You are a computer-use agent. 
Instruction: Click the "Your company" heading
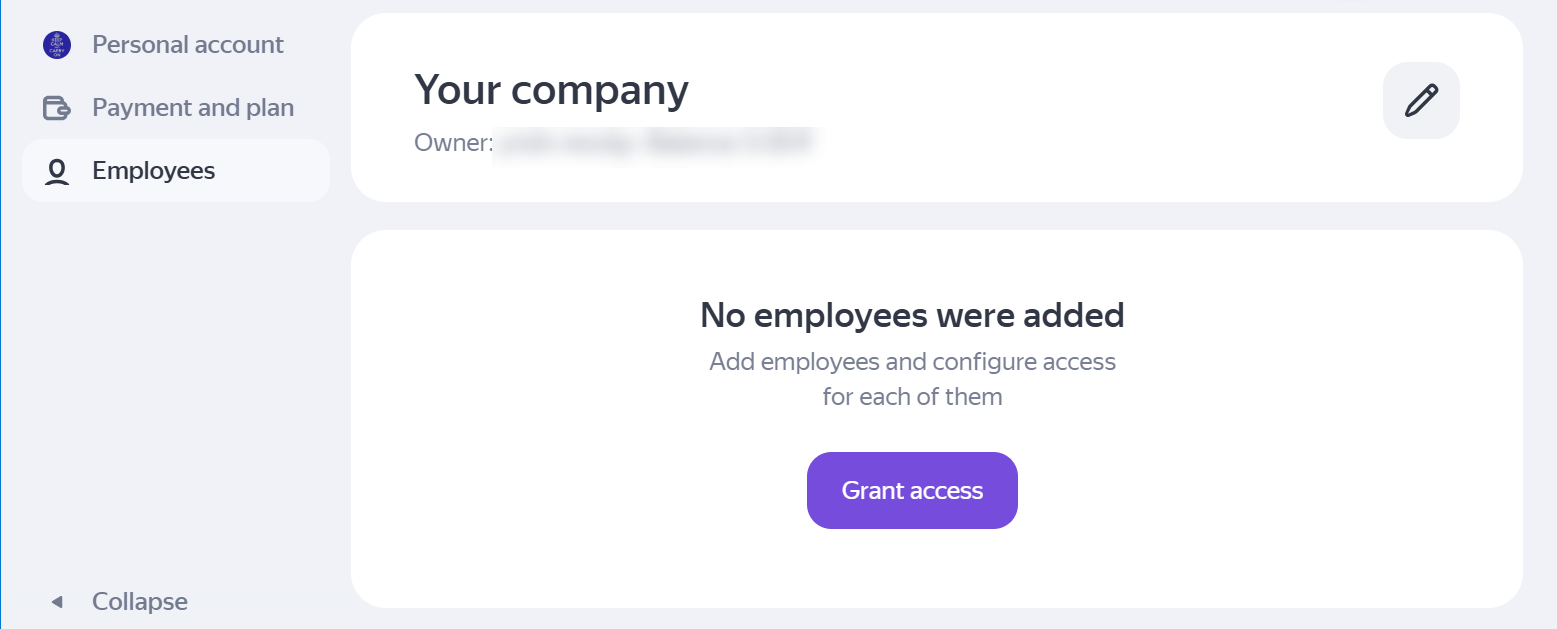(551, 90)
